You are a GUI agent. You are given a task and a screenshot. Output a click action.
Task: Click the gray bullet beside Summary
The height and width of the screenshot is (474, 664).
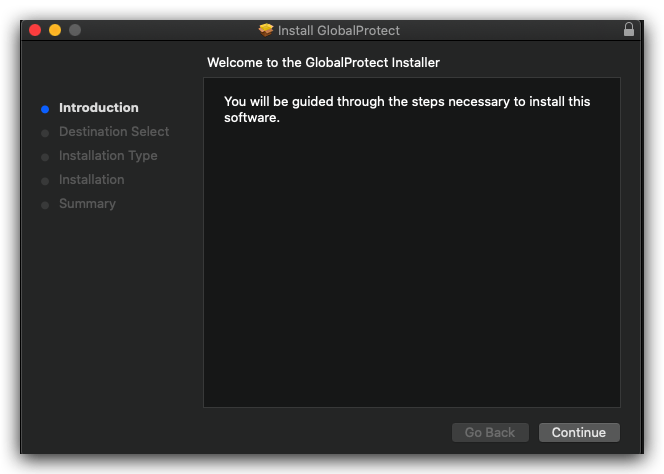(x=45, y=205)
